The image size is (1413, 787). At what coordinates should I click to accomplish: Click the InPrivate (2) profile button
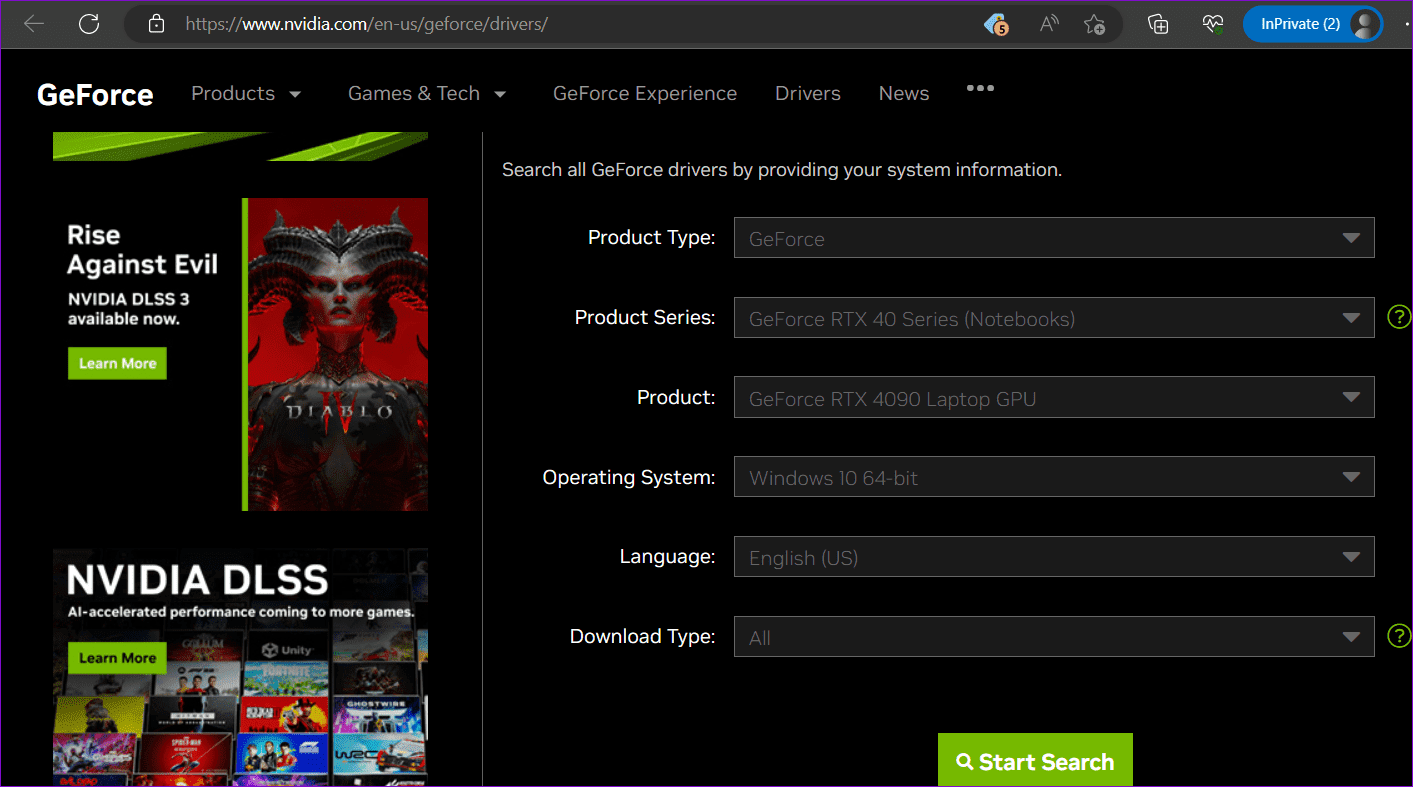coord(1313,24)
